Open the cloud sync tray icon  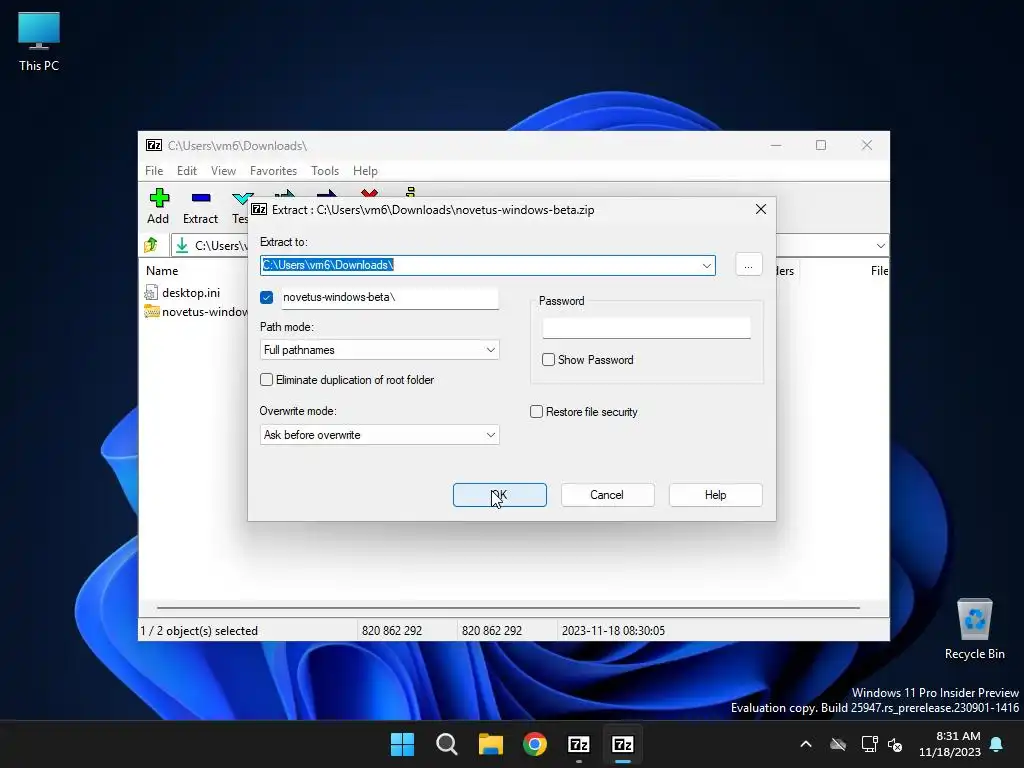838,744
